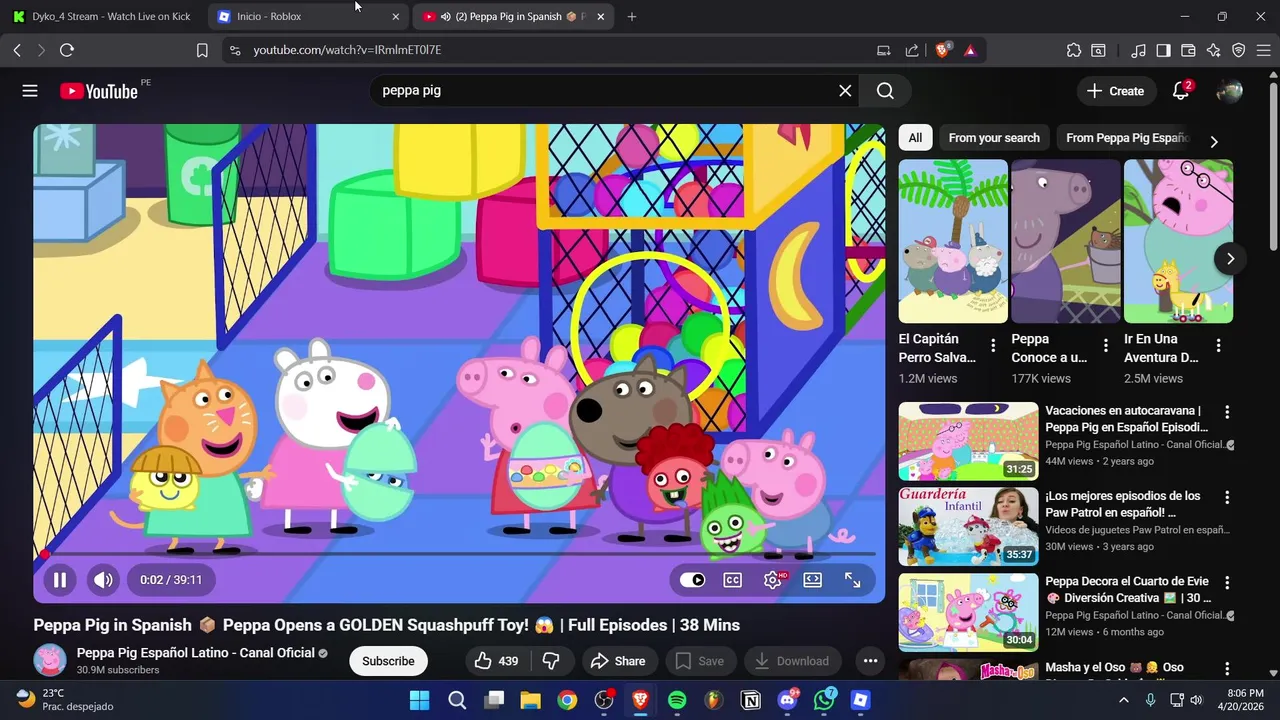The width and height of the screenshot is (1280, 720).
Task: Open options for Peppa Decora el Cuarto video
Action: click(x=1227, y=582)
